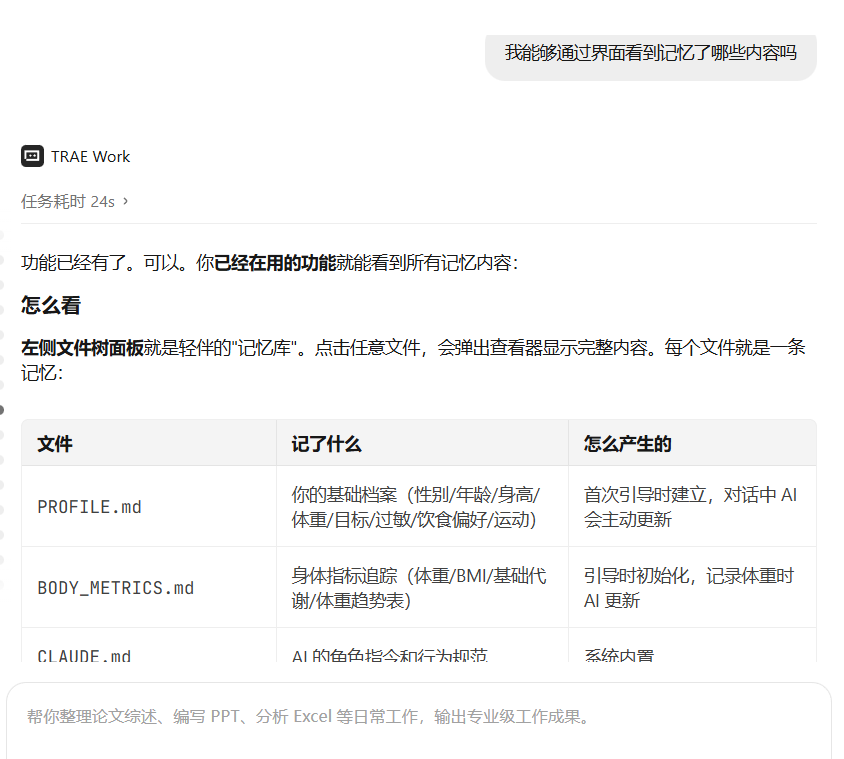
Task: Select the PROFILE.md table cell
Action: click(x=149, y=507)
